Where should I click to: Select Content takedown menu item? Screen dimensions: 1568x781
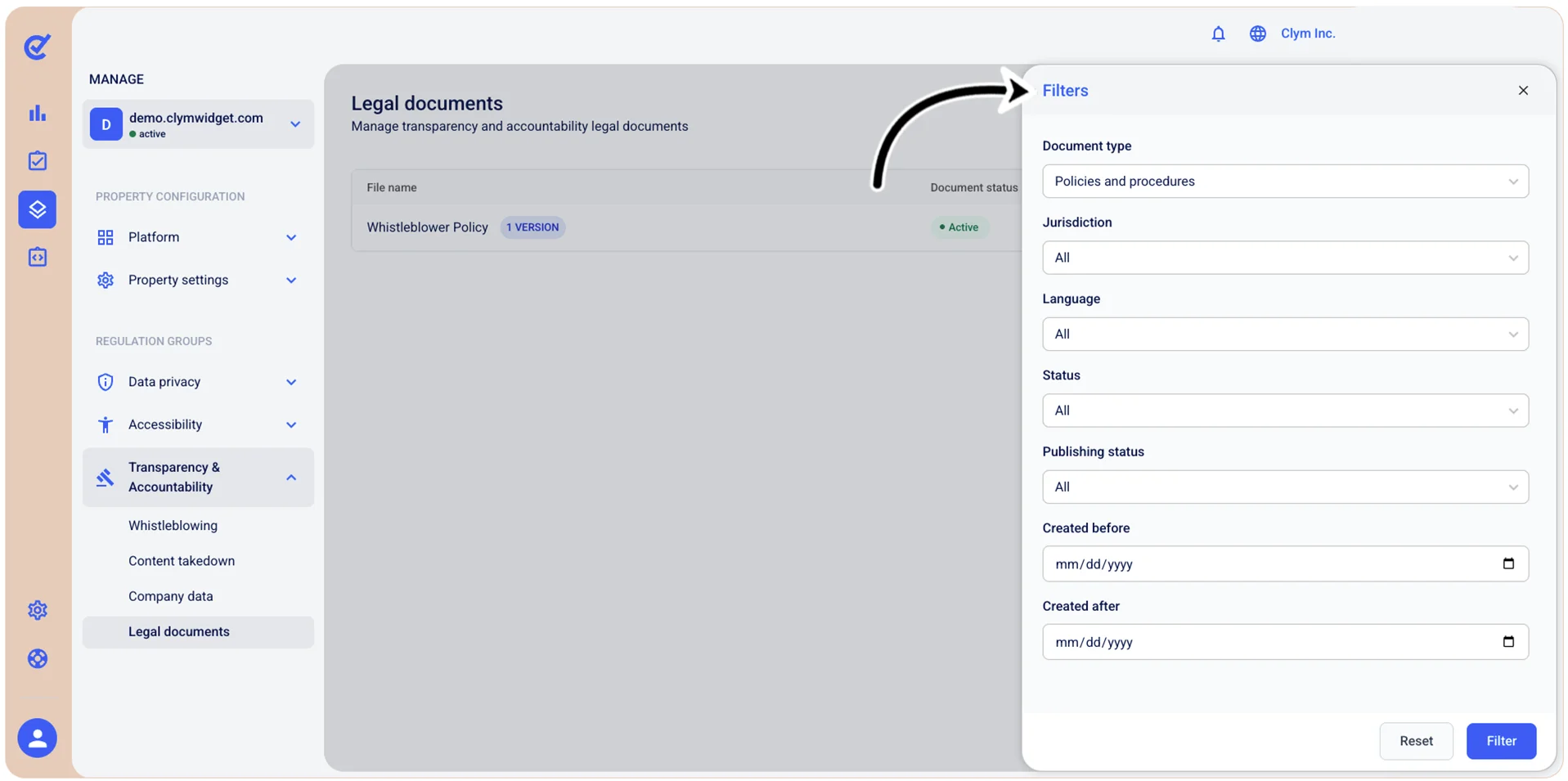182,561
